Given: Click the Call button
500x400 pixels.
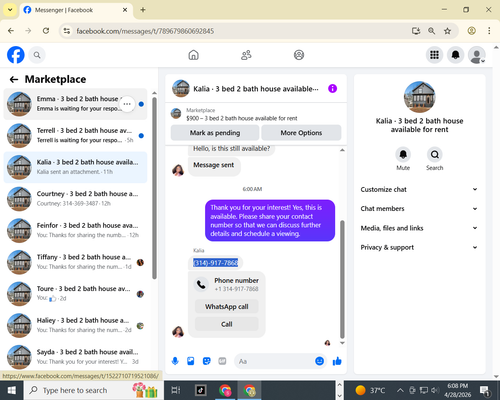Looking at the screenshot, I should pyautogui.click(x=227, y=324).
